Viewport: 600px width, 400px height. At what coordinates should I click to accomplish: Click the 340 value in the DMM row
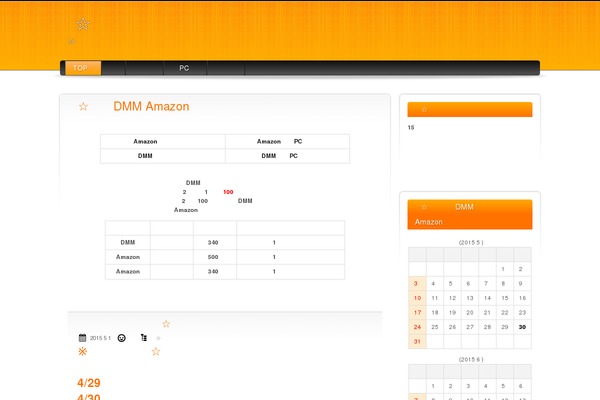pos(213,242)
